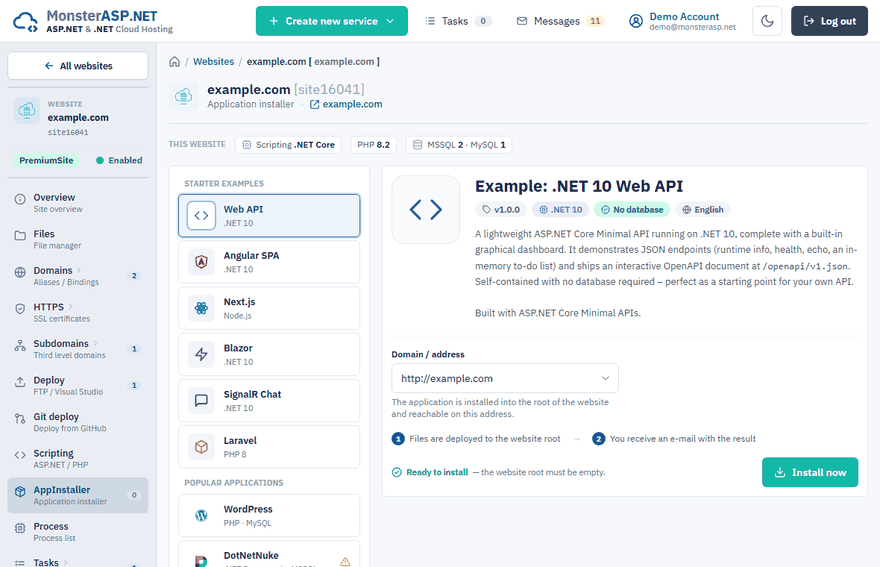The image size is (880, 567).
Task: Click the website icon in sidebar card
Action: [x=27, y=111]
